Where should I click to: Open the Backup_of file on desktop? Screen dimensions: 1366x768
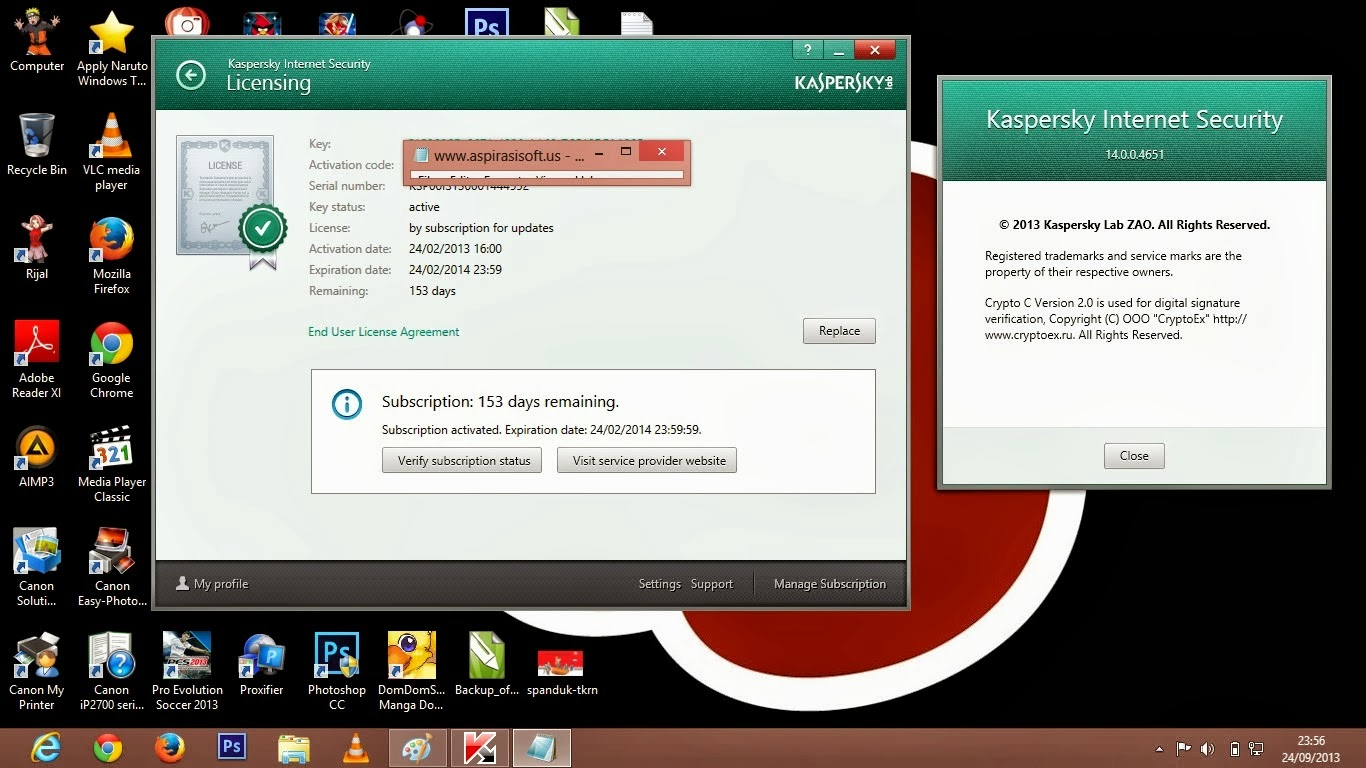(x=487, y=664)
